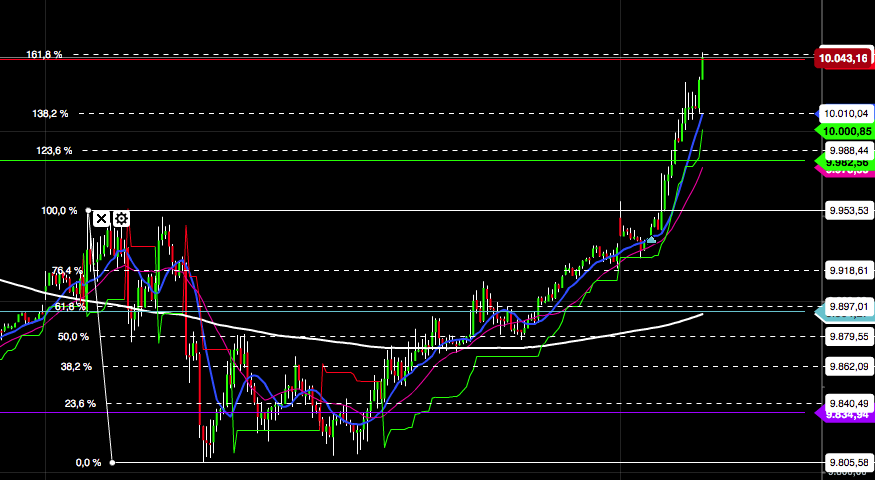Screen dimensions: 875x480
Task: Click the 9.988,44 price label
Action: point(848,150)
